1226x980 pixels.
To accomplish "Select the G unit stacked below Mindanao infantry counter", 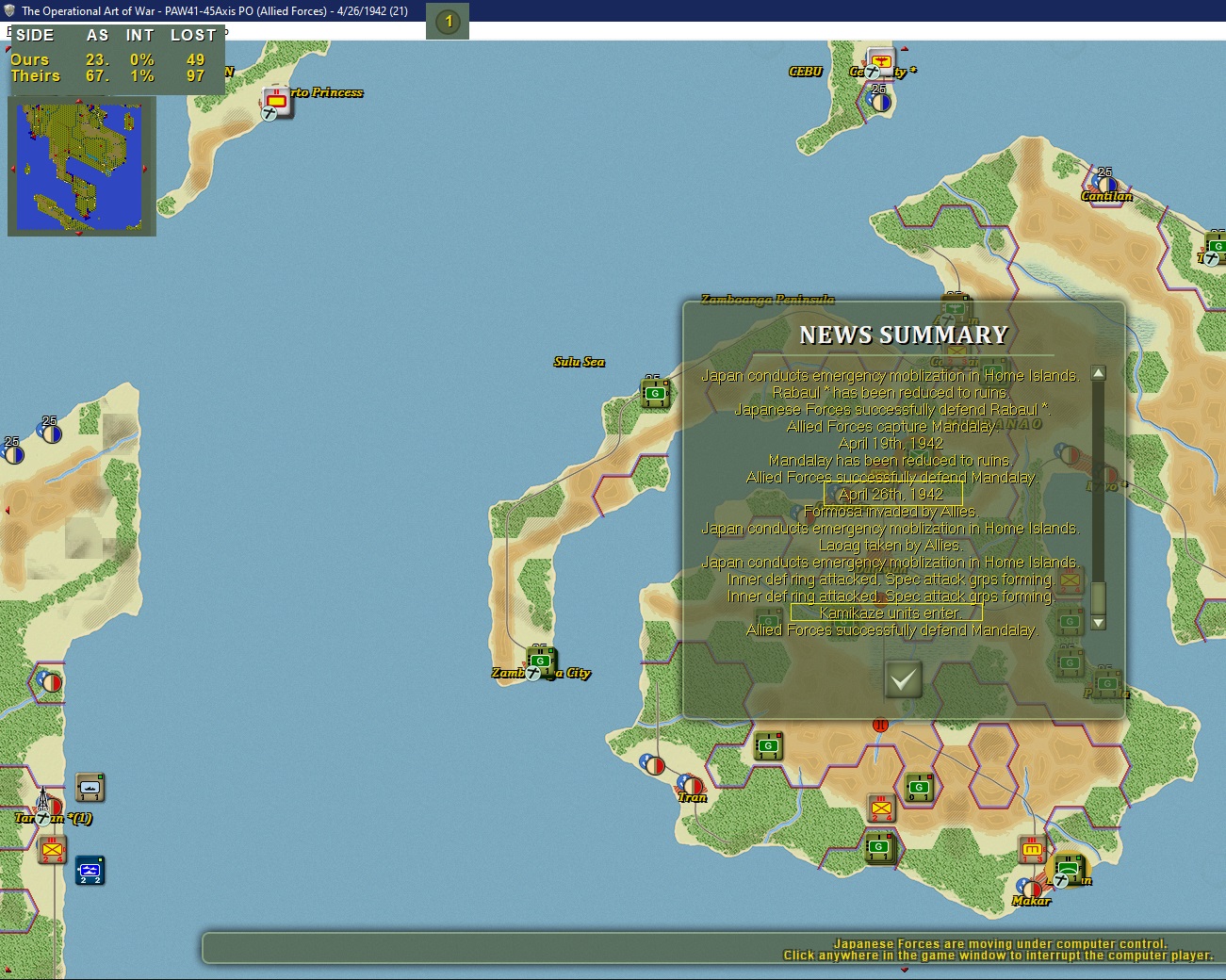I will (x=880, y=848).
